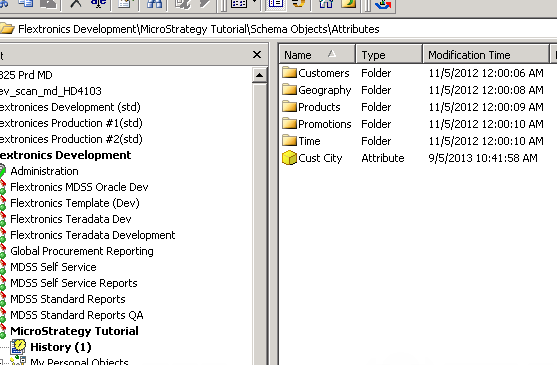The height and width of the screenshot is (365, 557).
Task: Select MDSS Standard Reports QA project
Action: click(x=77, y=315)
